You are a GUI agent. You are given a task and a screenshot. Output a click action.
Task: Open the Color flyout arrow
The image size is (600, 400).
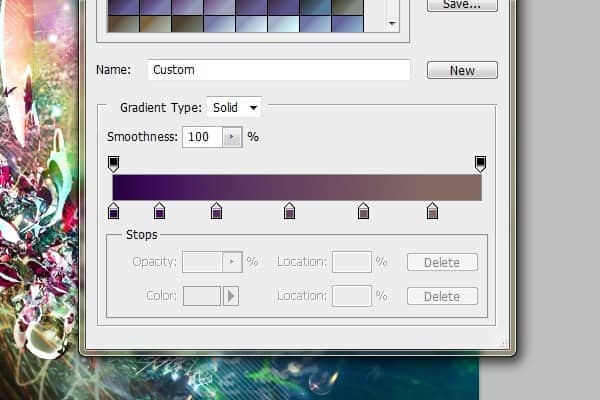(x=231, y=296)
